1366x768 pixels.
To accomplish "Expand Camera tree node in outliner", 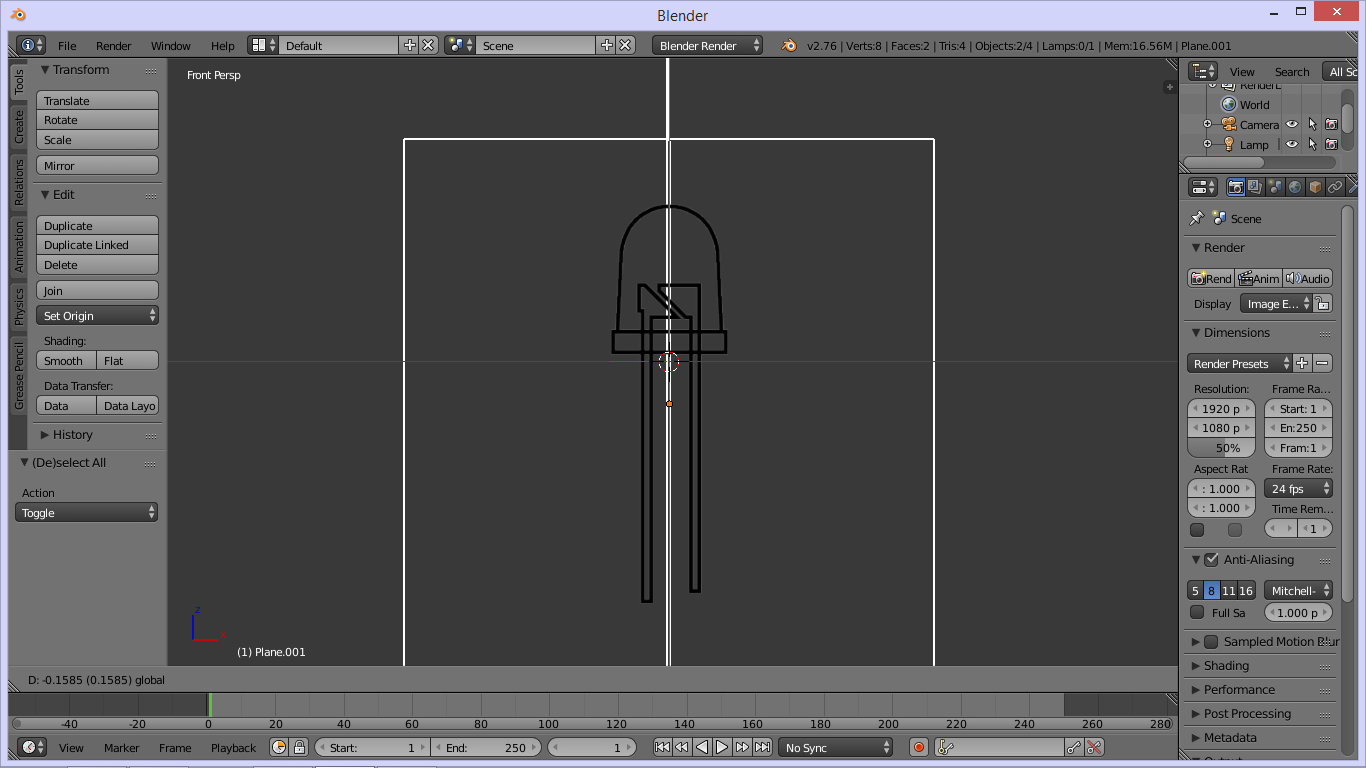I will (x=1207, y=125).
